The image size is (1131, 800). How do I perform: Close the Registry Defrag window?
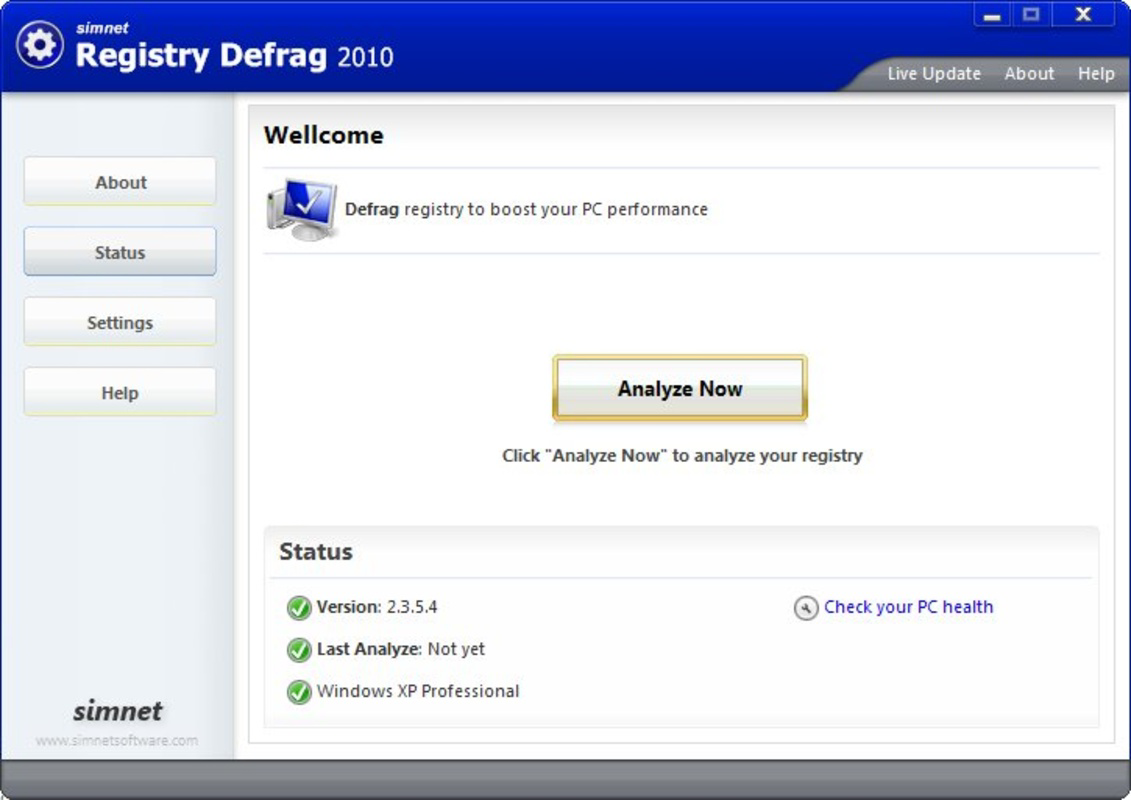click(x=1083, y=14)
